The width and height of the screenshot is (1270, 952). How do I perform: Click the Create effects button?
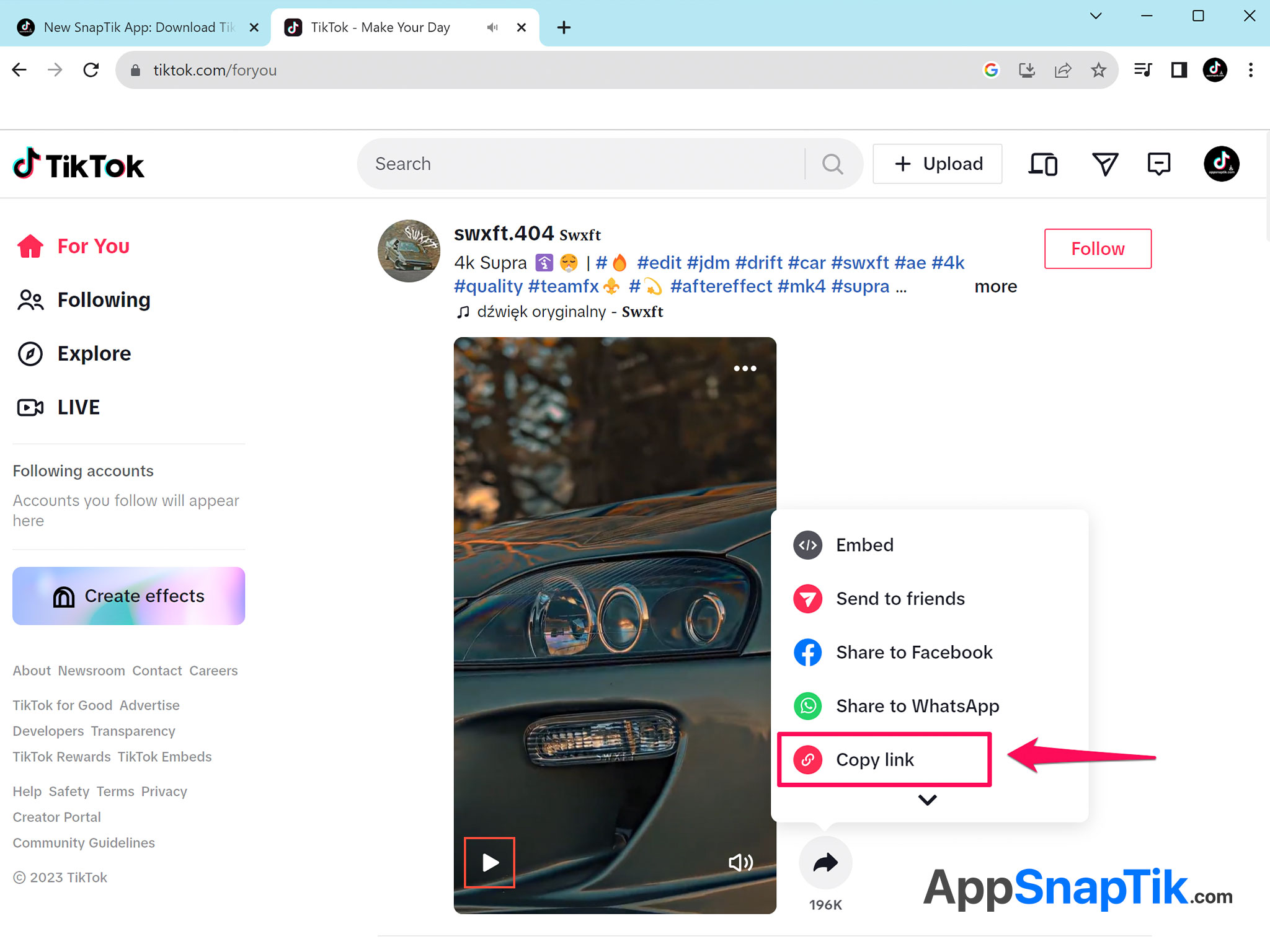tap(129, 596)
